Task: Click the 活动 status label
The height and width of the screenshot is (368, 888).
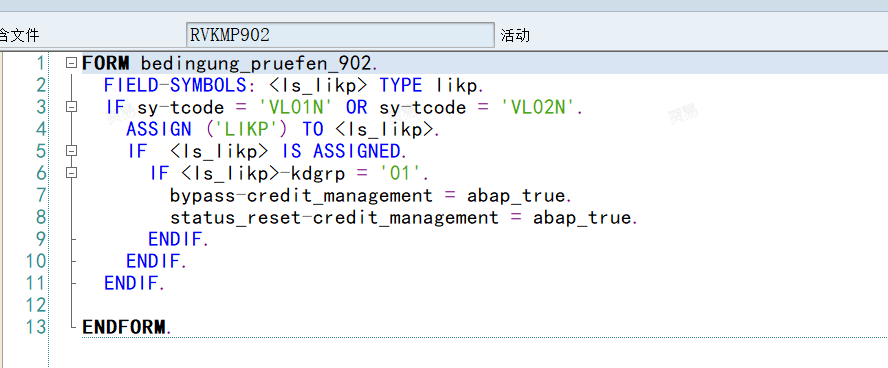Action: tap(515, 36)
